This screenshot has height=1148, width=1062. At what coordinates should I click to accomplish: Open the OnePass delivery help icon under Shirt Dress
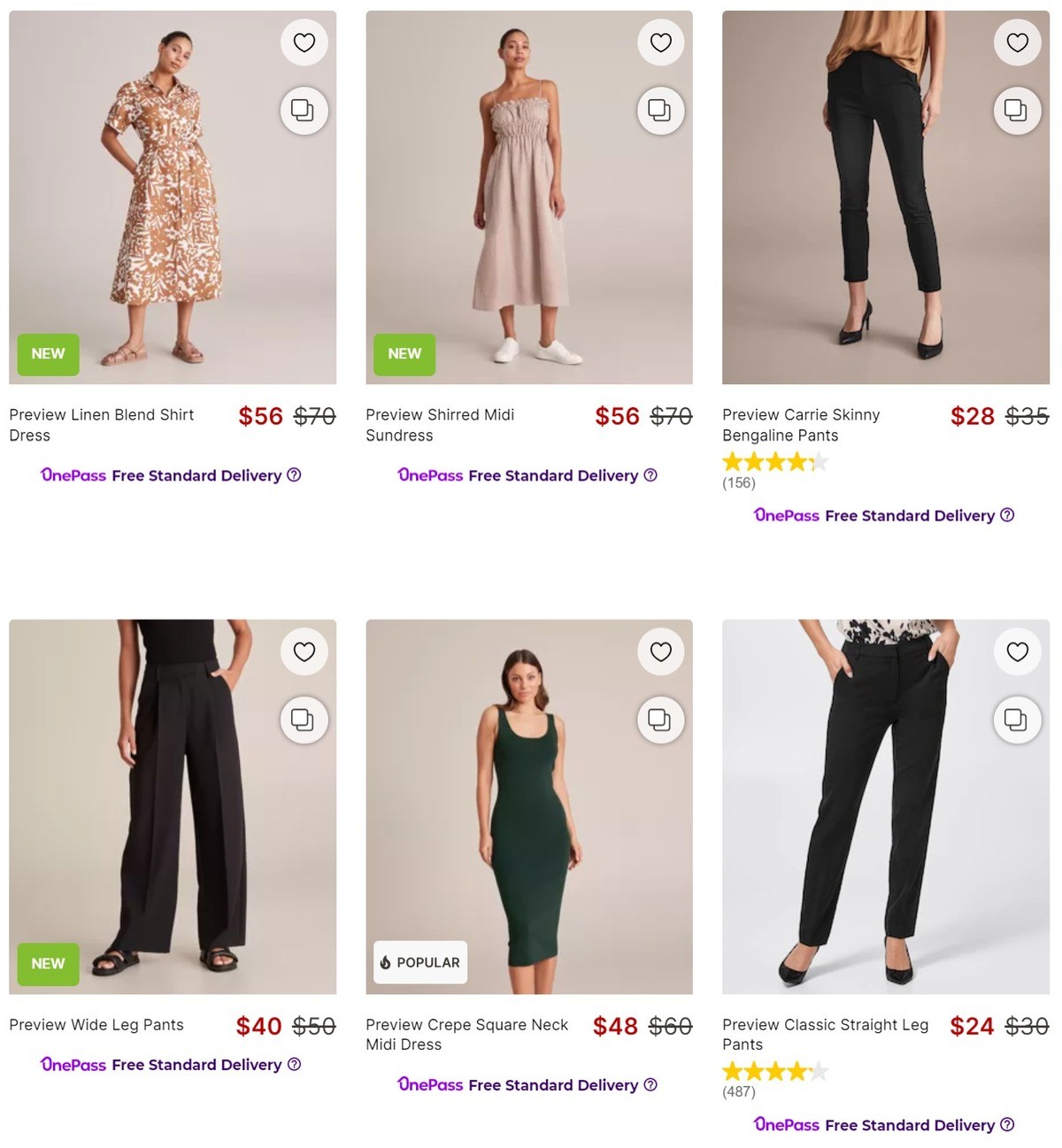point(294,475)
